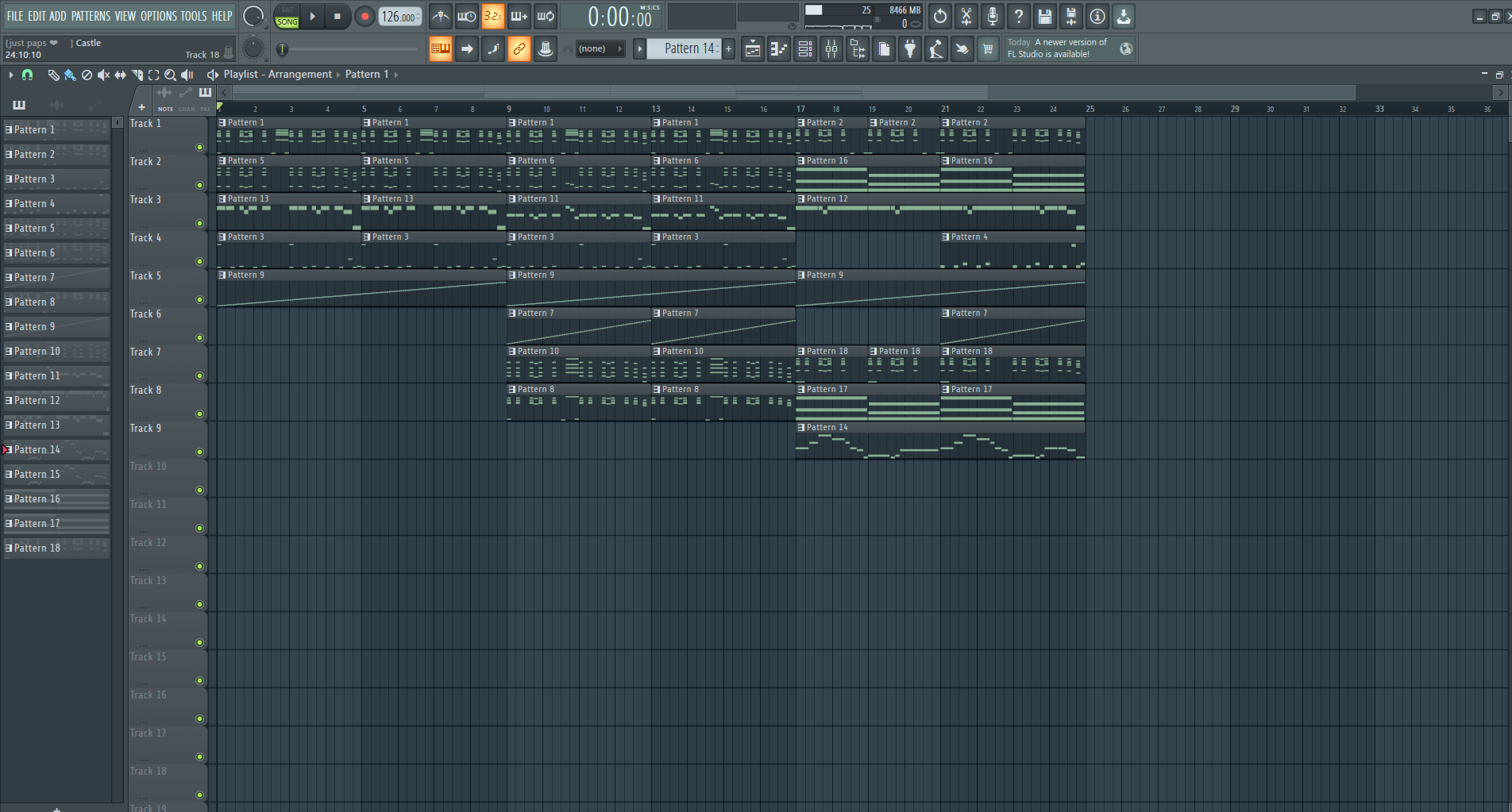The image size is (1512, 812).
Task: Click the microphone recording icon
Action: point(993,16)
